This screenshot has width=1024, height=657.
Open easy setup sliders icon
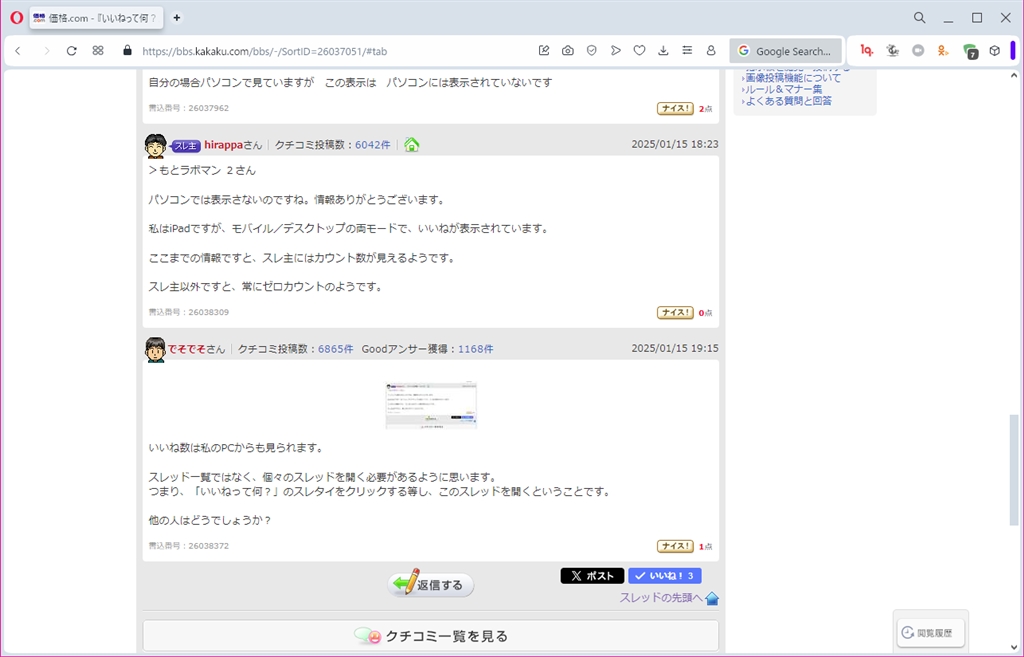687,50
